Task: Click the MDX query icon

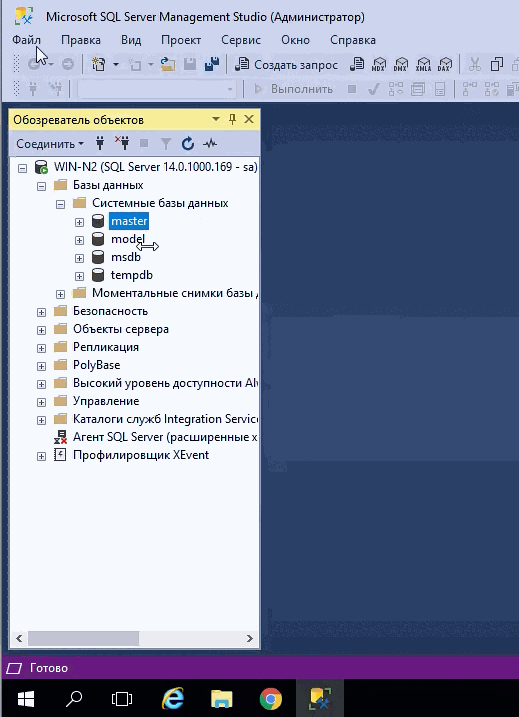Action: click(x=379, y=64)
